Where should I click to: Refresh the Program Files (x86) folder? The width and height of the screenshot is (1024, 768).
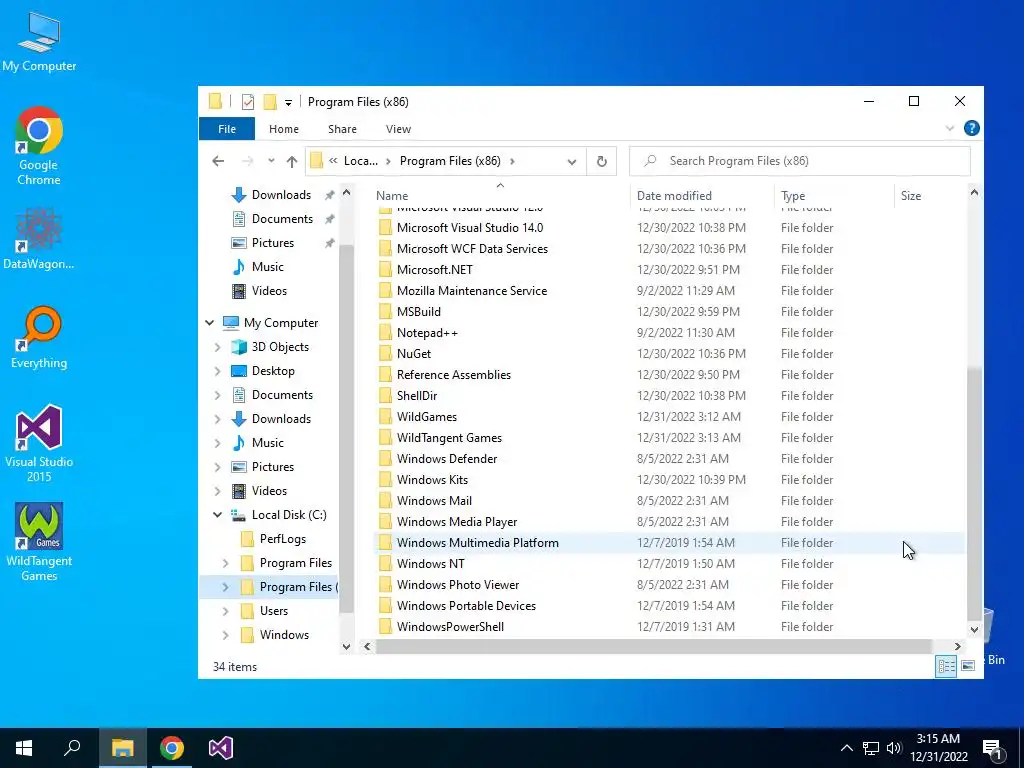point(601,161)
